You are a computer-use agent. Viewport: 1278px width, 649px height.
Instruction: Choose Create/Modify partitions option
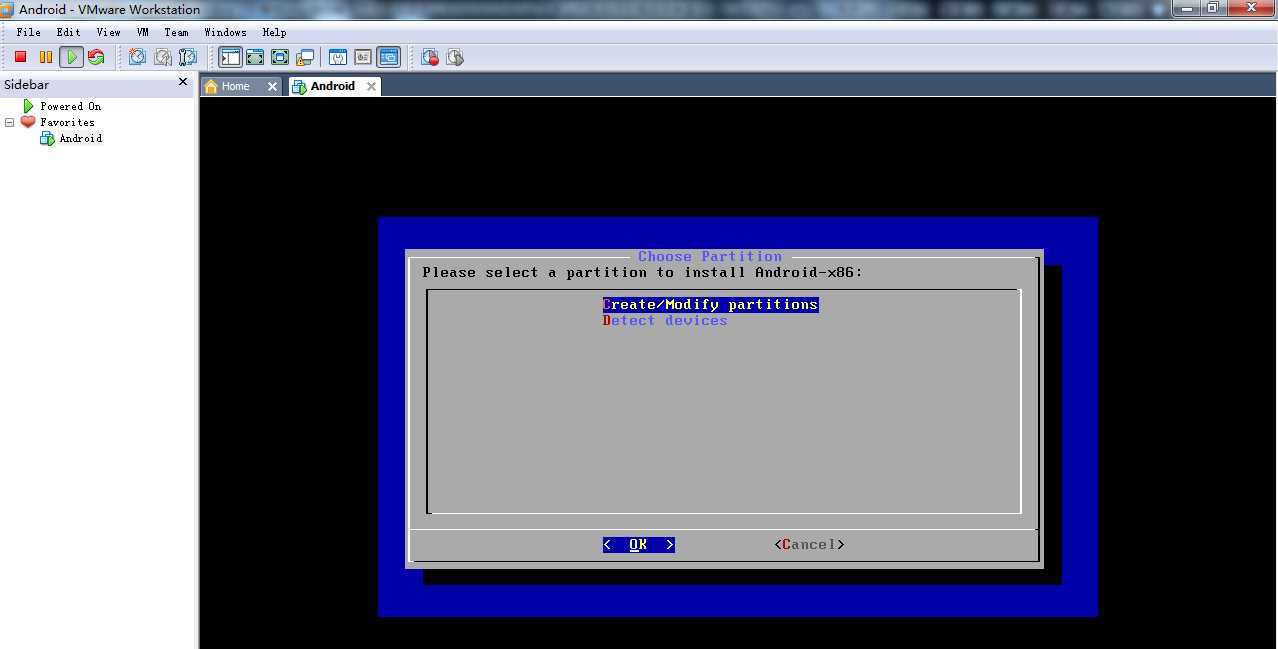710,304
